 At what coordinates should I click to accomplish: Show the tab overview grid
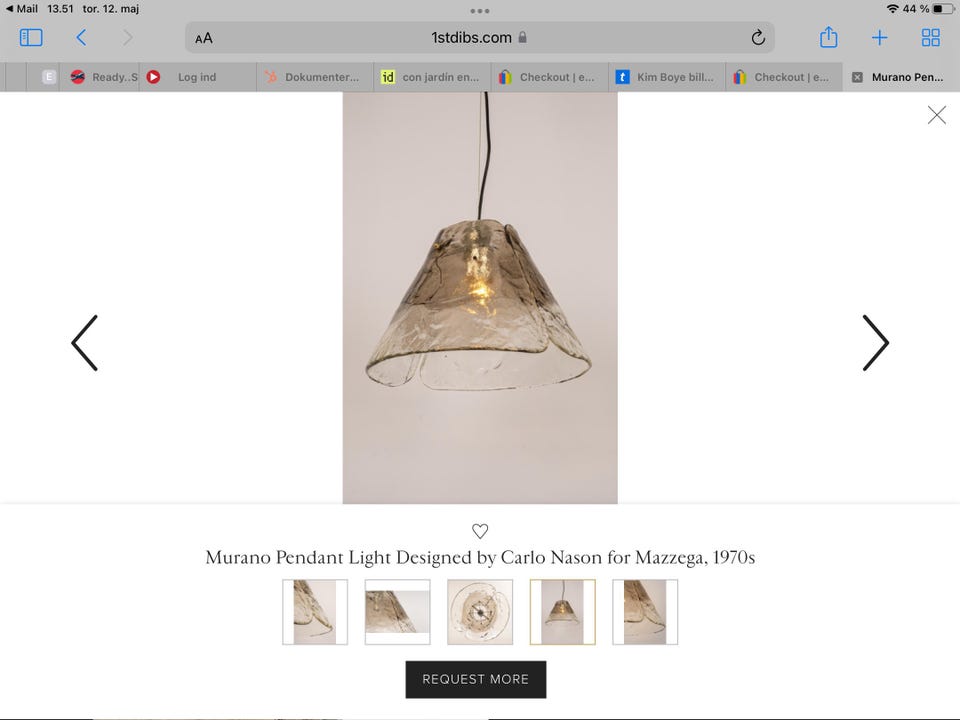point(931,38)
